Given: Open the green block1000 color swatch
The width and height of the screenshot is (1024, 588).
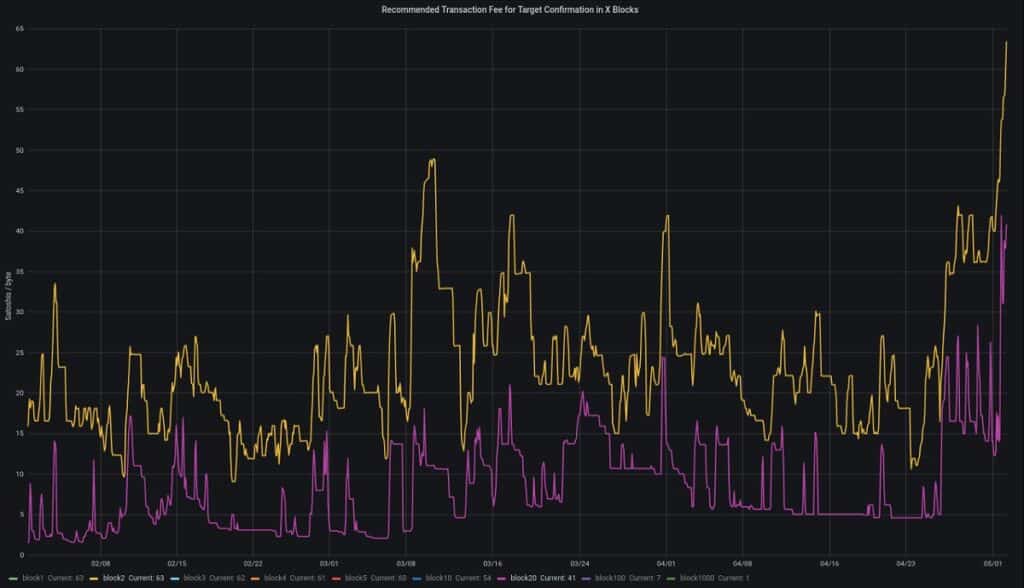Looking at the screenshot, I should pyautogui.click(x=671, y=579).
